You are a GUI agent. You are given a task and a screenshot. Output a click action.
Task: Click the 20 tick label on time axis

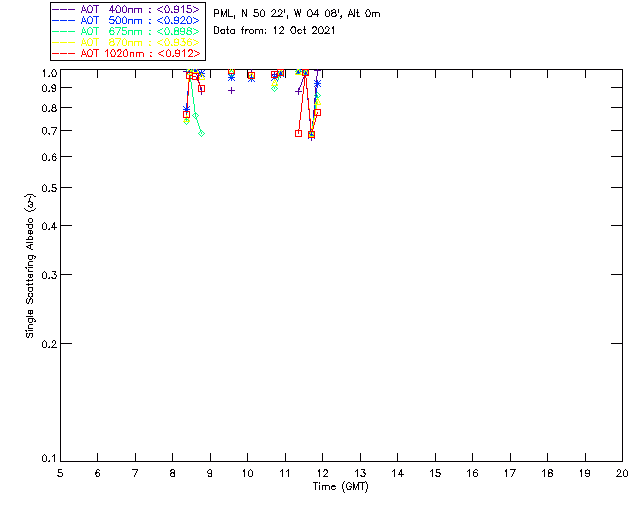click(x=622, y=472)
